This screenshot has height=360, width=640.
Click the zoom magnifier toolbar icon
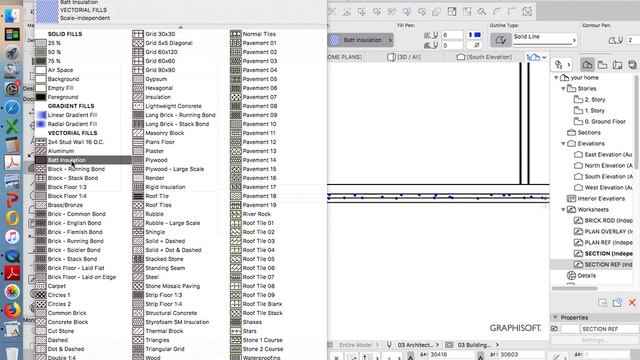[482, 11]
